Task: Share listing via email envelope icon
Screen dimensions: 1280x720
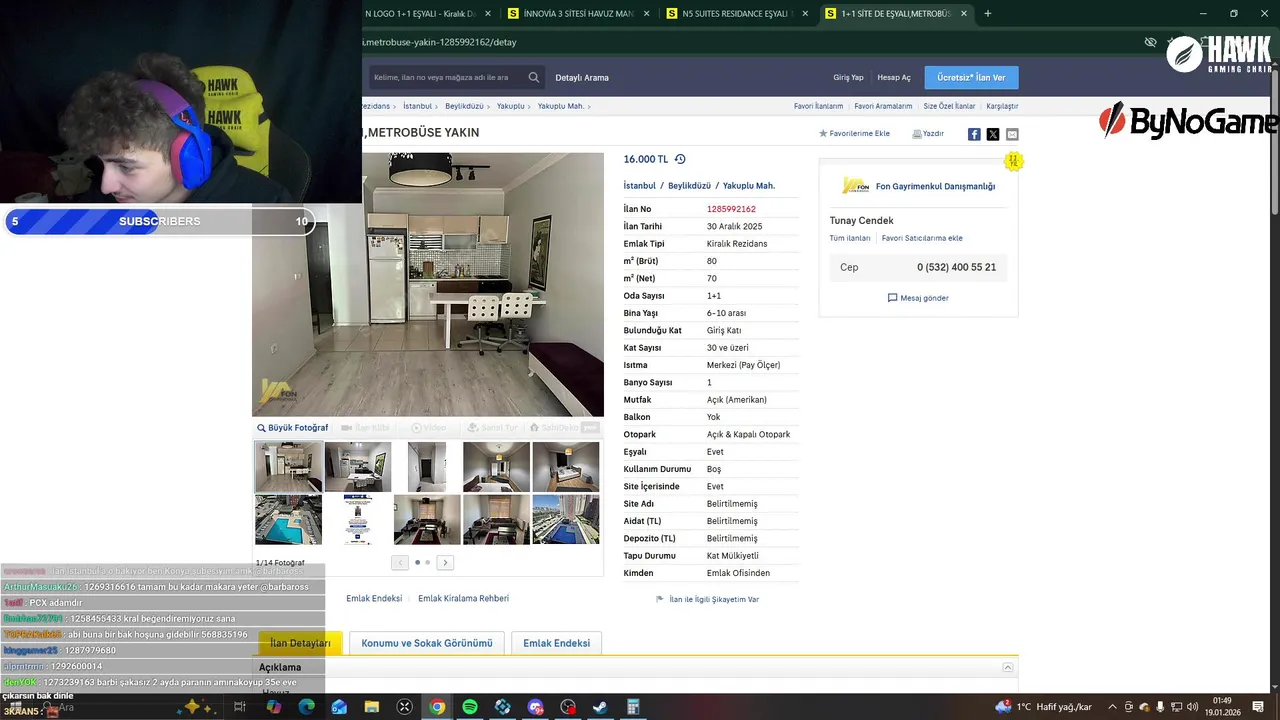Action: [x=1012, y=134]
